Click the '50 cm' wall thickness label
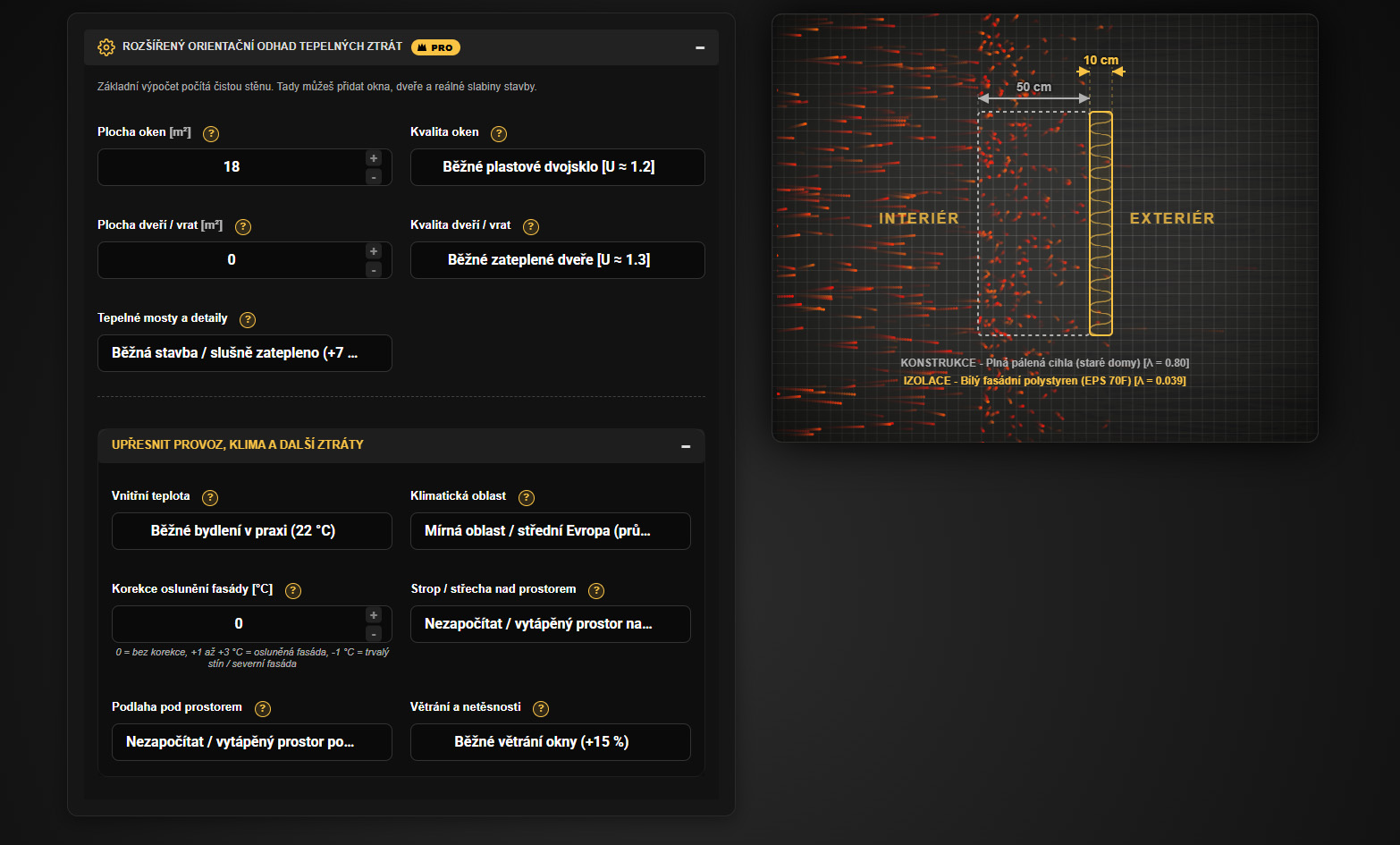This screenshot has width=1400, height=845. coord(1033,87)
